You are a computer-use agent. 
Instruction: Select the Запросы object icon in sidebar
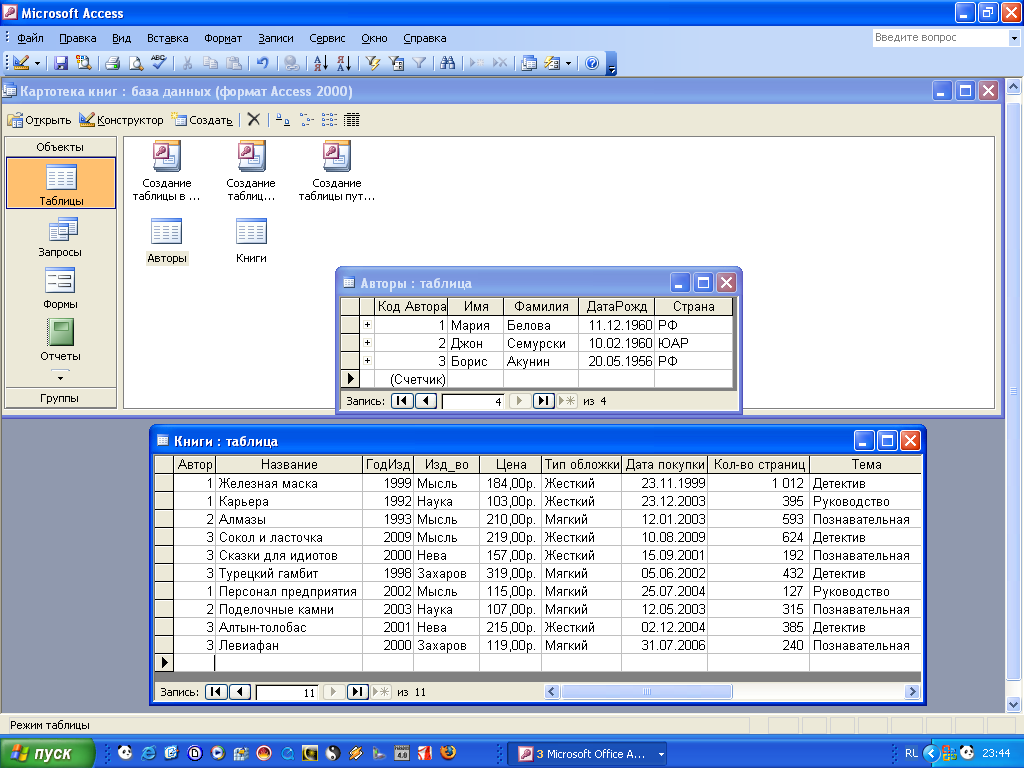60,231
